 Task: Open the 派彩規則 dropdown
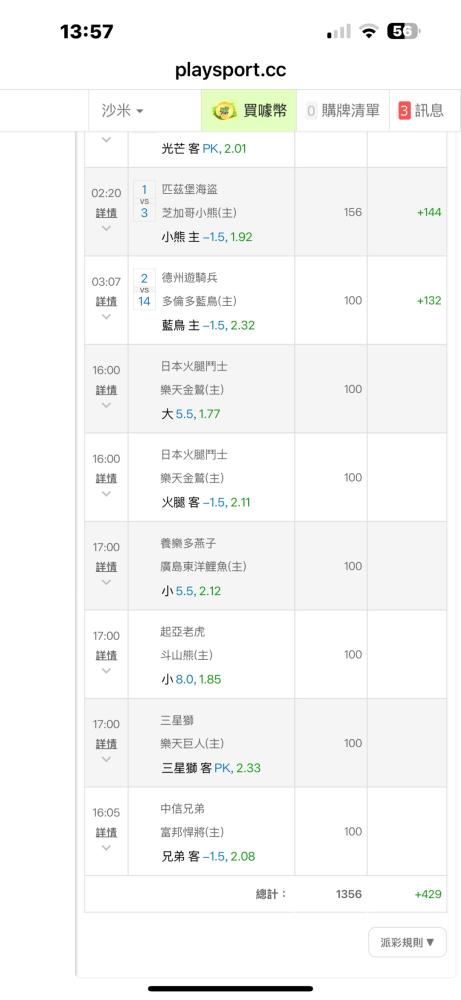407,942
